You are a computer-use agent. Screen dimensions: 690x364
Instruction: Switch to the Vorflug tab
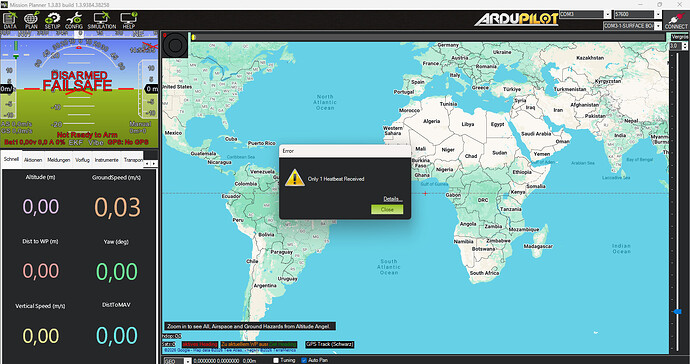[x=82, y=160]
